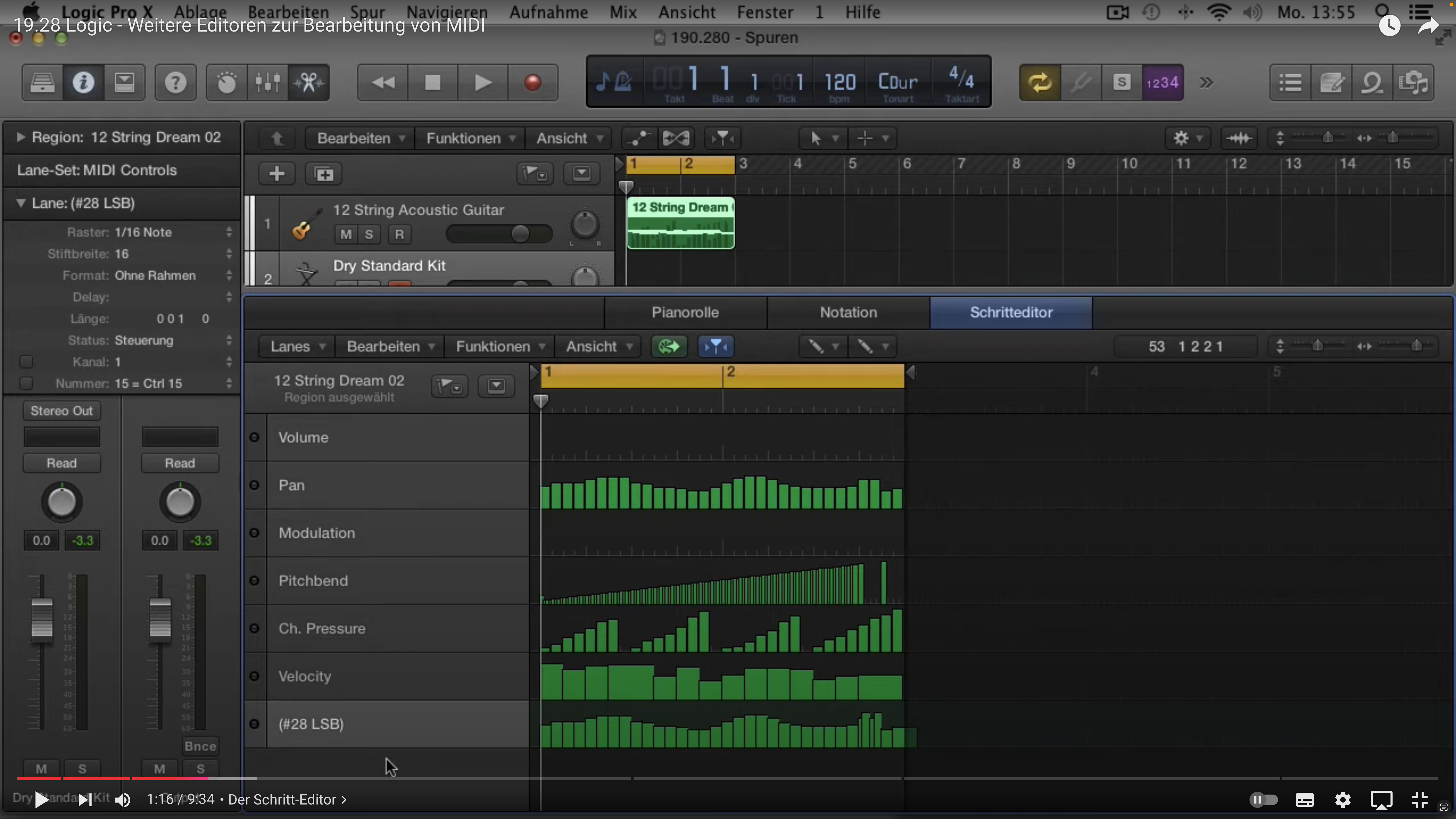This screenshot has height=819, width=1456.
Task: Open the Smart Controls knob icon
Action: 226,83
